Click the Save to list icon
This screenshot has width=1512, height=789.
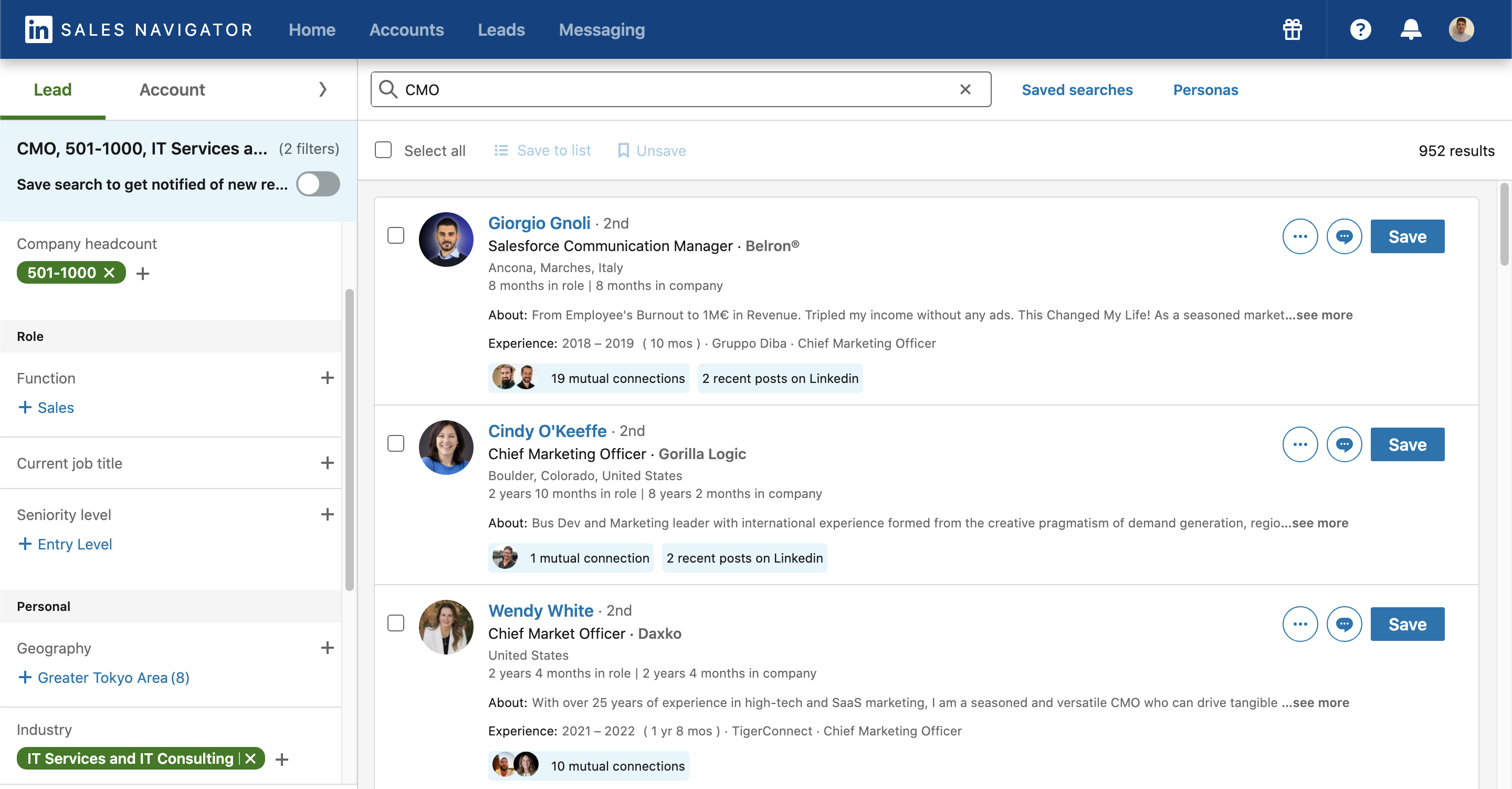pos(502,150)
